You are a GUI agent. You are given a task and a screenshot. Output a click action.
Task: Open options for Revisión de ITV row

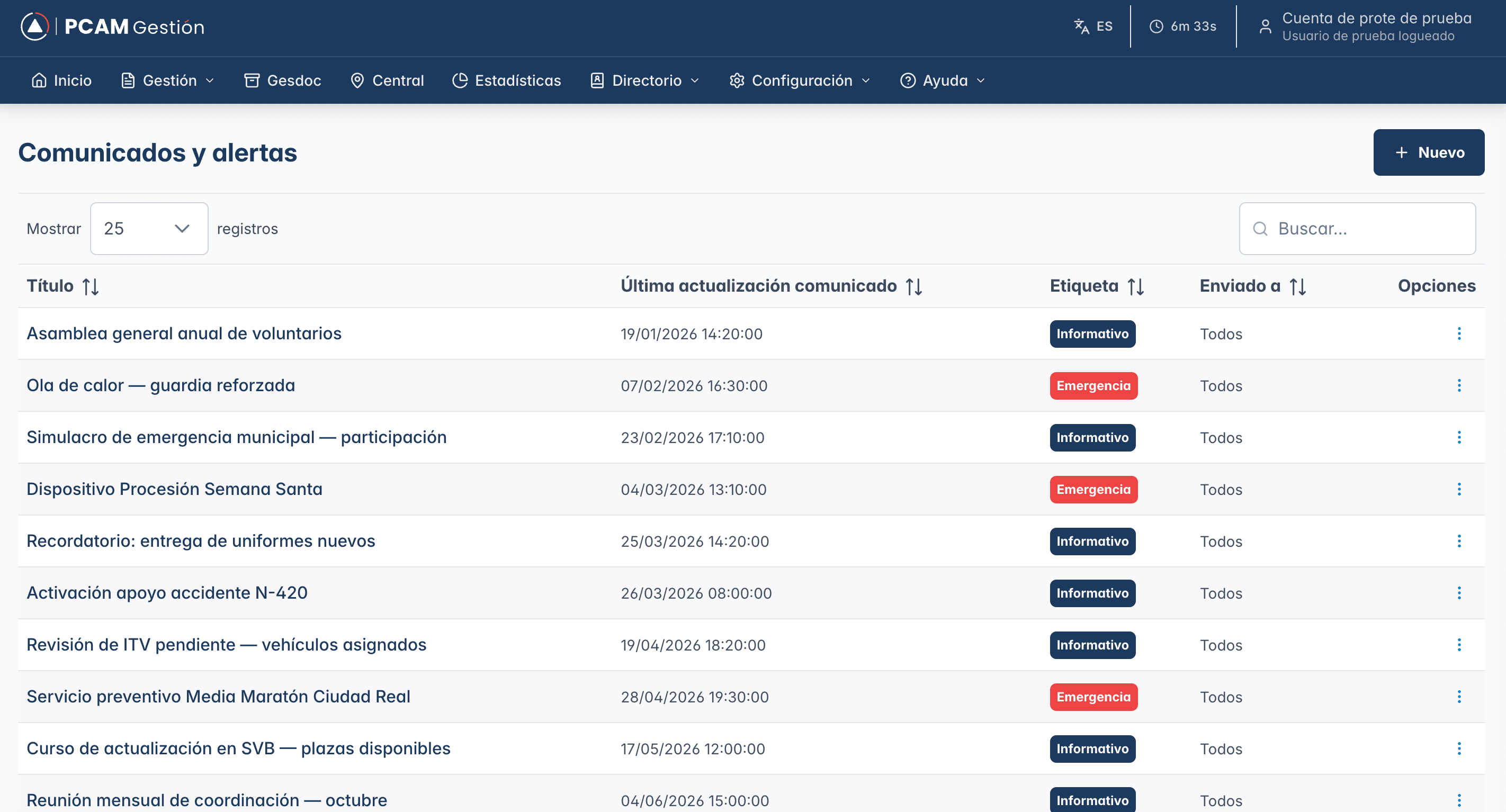(1459, 645)
